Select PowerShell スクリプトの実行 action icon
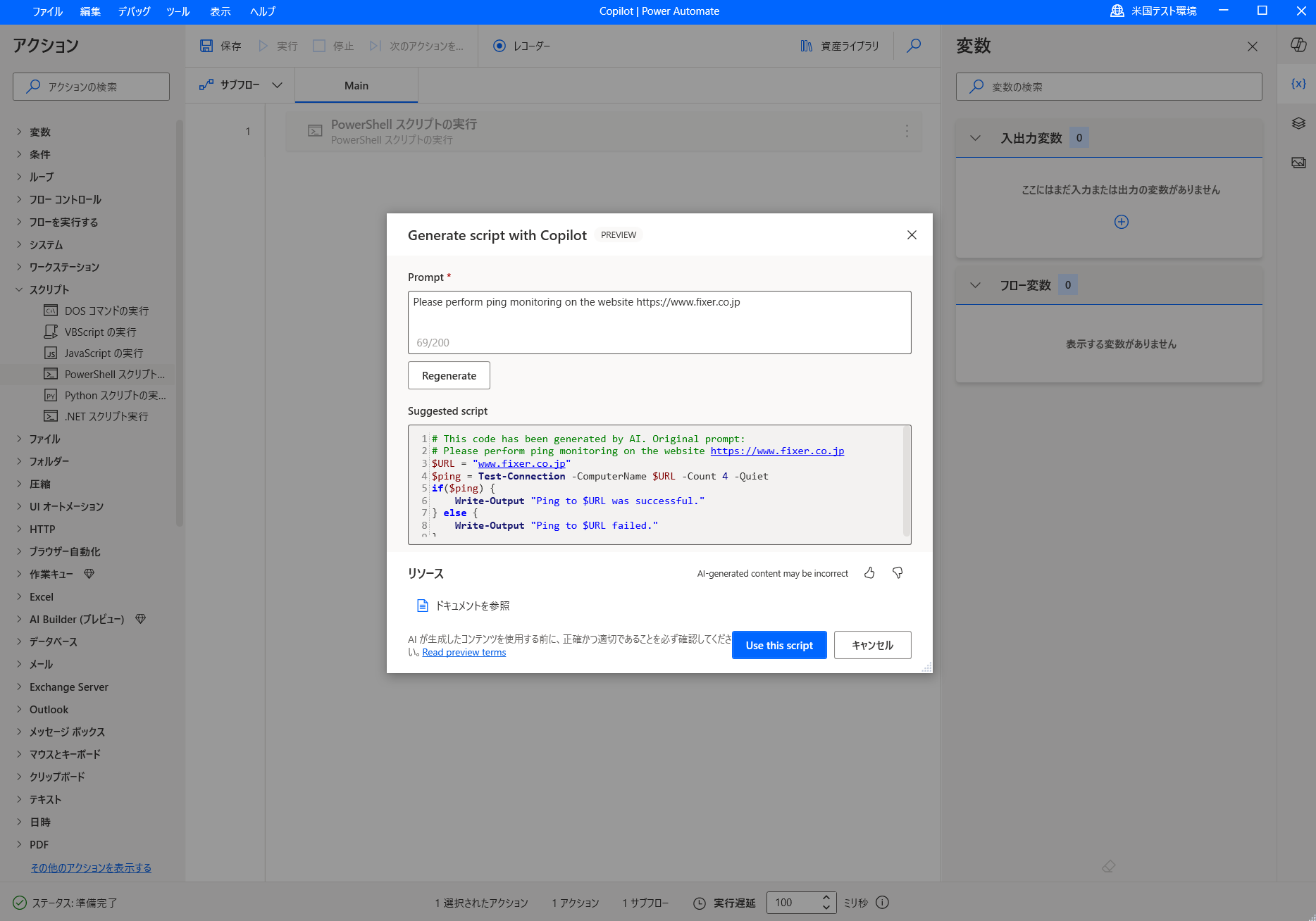The image size is (1316, 921). coord(50,374)
